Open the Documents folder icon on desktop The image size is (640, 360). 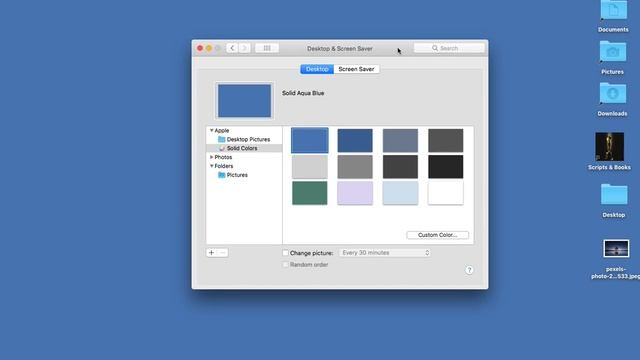(x=613, y=11)
